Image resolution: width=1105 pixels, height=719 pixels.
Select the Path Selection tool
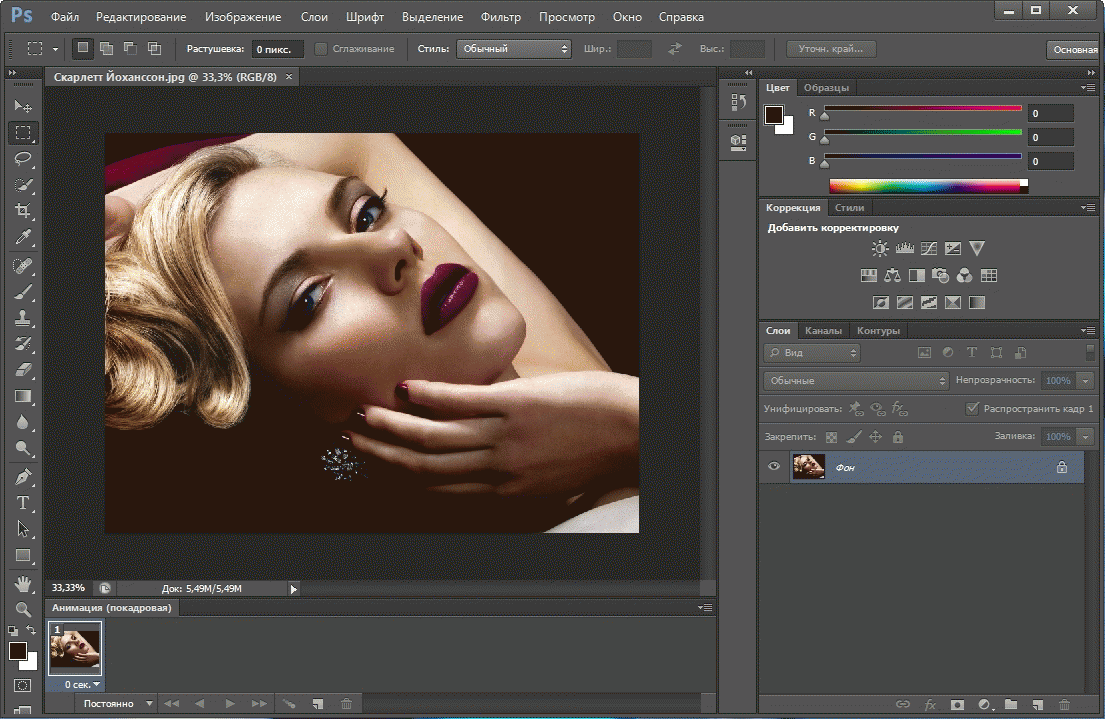click(23, 529)
